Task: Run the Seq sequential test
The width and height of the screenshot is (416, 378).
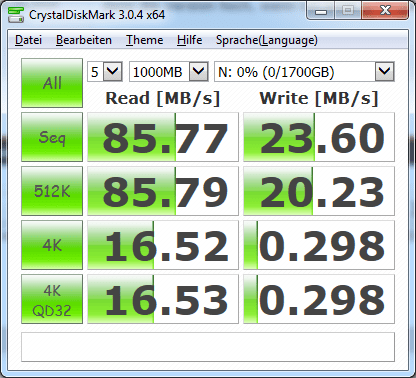Action: coord(52,137)
